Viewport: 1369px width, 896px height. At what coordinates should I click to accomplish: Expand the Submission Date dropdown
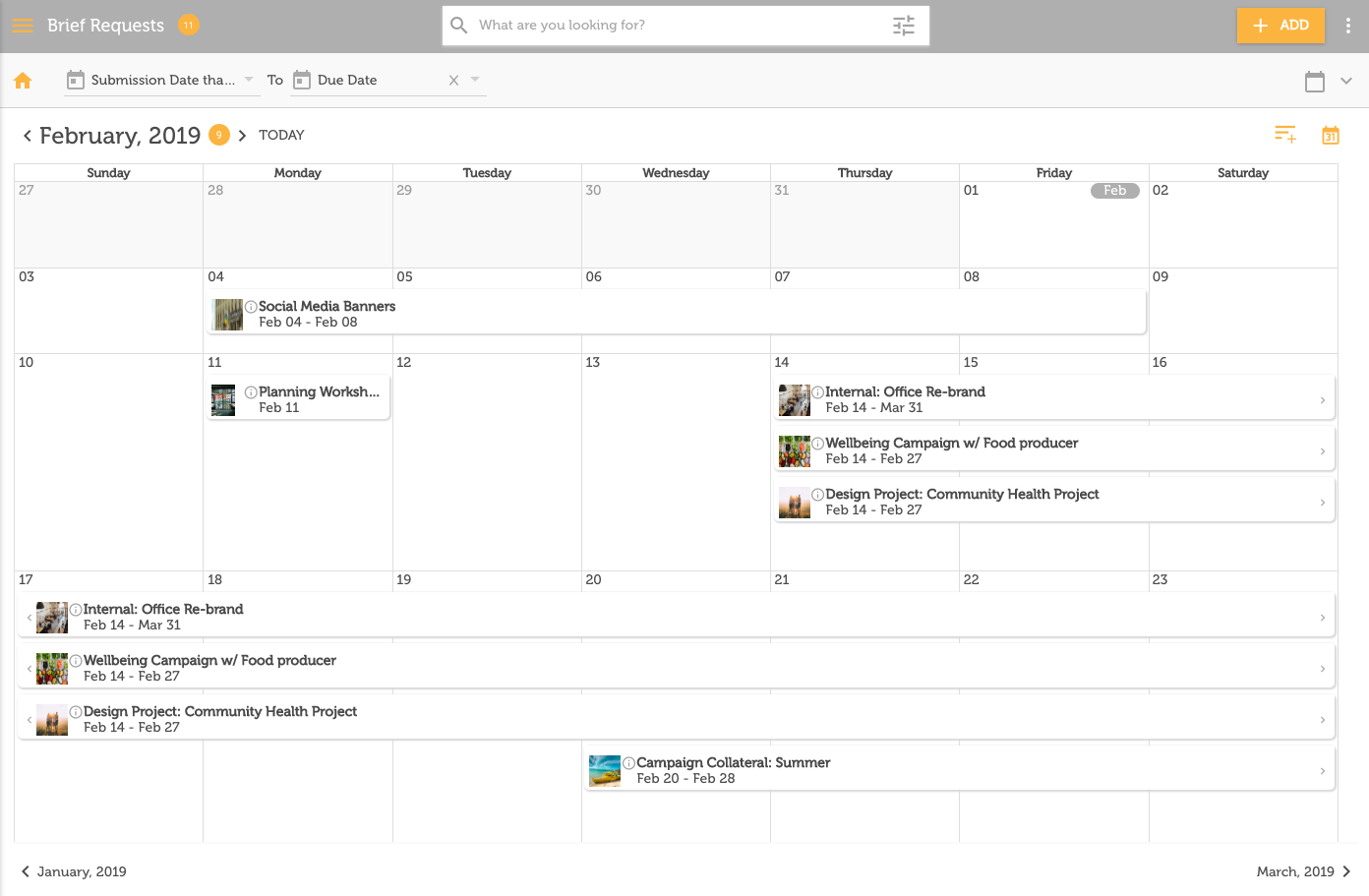(249, 80)
